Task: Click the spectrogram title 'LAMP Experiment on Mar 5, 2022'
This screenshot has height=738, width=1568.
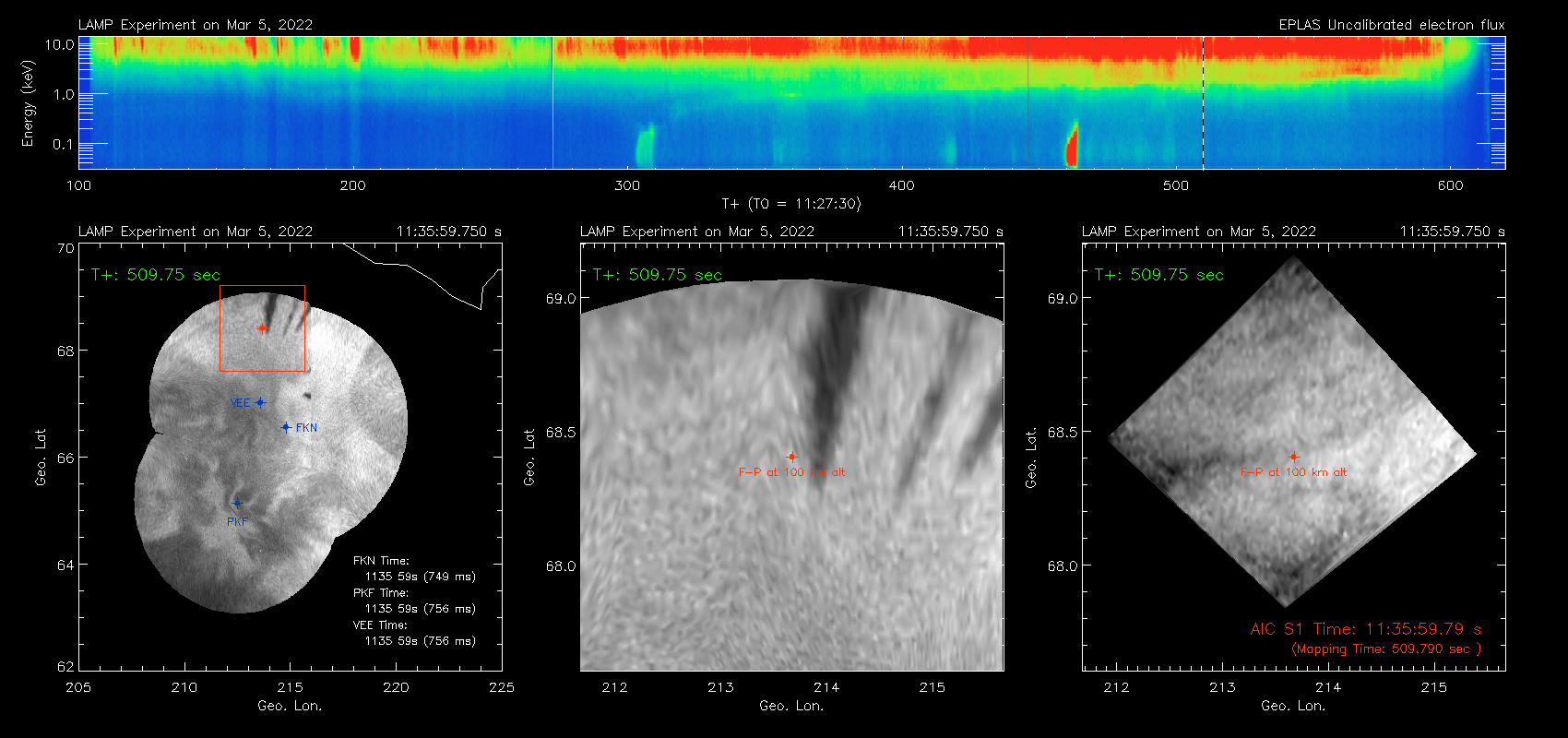Action: (196, 25)
